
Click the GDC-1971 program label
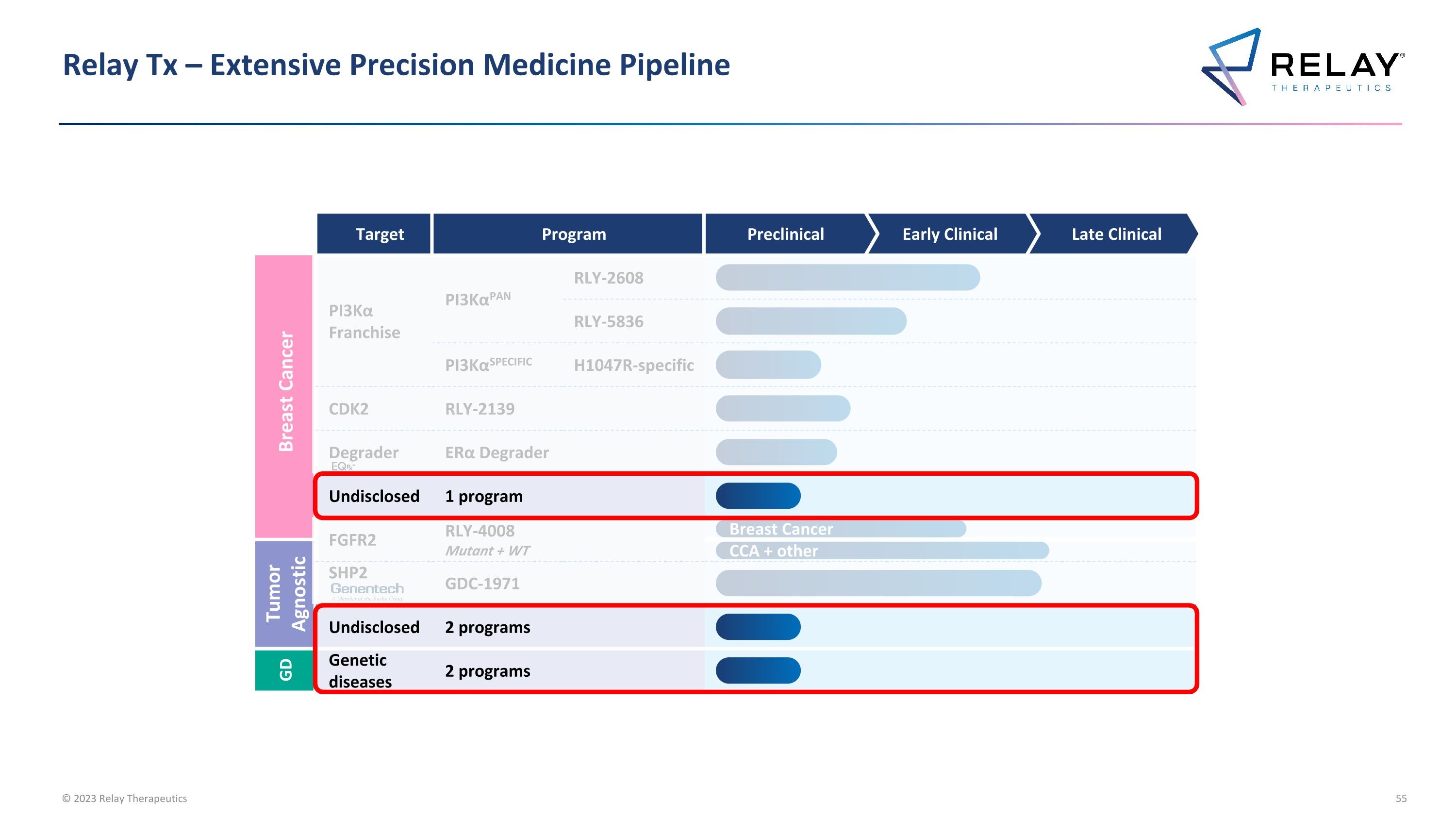pos(482,584)
